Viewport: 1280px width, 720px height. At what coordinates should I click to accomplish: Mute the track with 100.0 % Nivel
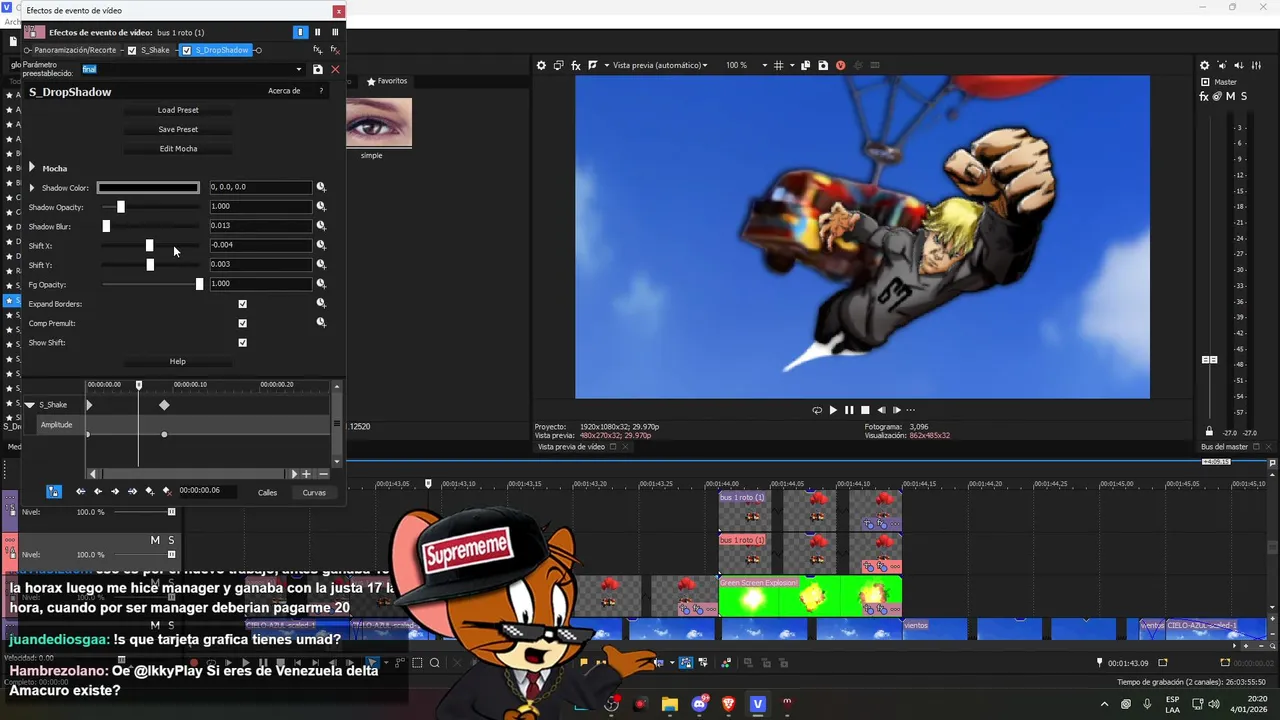pos(155,540)
